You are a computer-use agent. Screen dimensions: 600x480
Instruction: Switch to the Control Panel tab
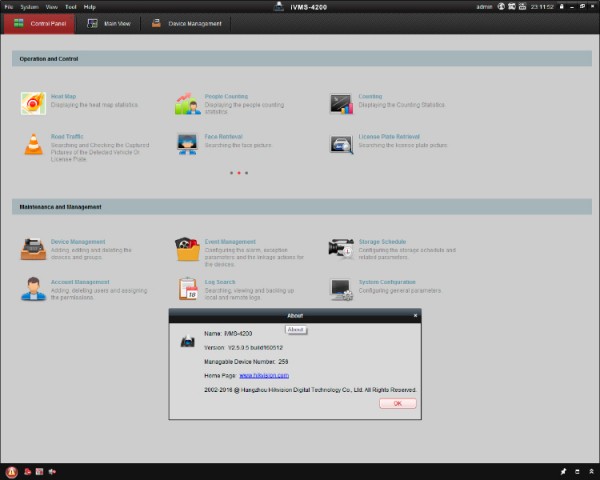(x=39, y=24)
